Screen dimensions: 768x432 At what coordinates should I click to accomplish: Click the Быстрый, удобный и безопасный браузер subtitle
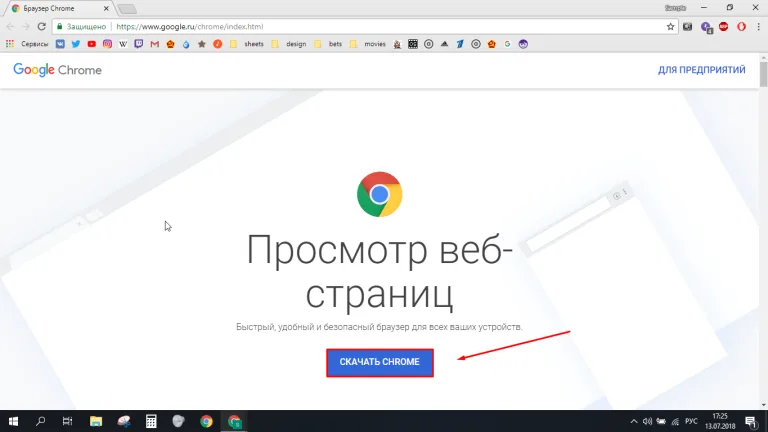[379, 327]
